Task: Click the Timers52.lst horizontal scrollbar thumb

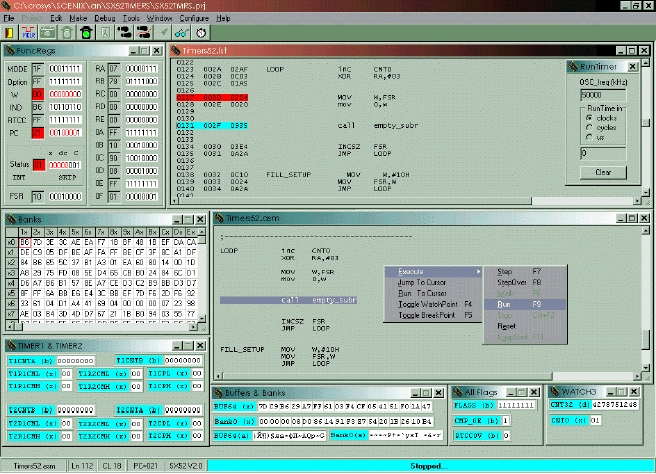Action: pos(355,201)
